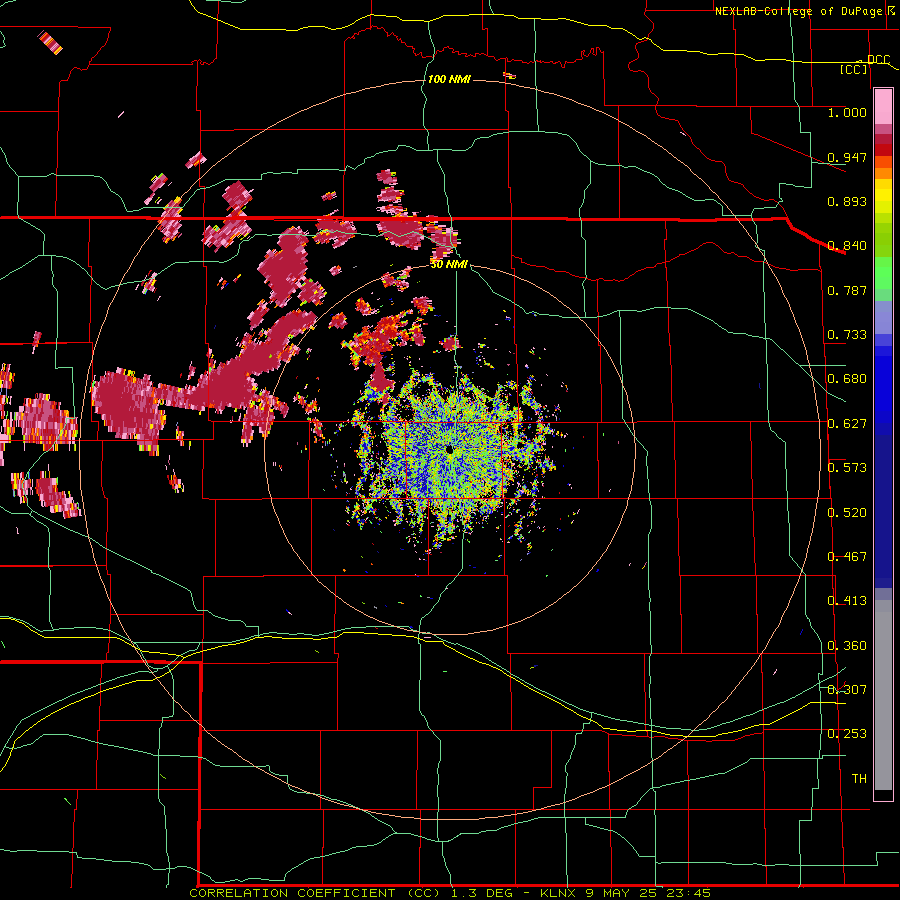900x900 pixels.
Task: Click the 1.000 value on color scale
Action: [847, 112]
